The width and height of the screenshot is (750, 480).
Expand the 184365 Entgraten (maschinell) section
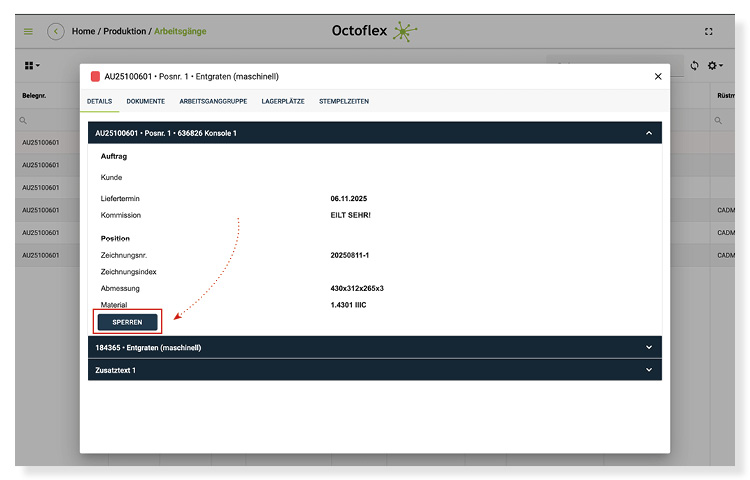[x=648, y=347]
